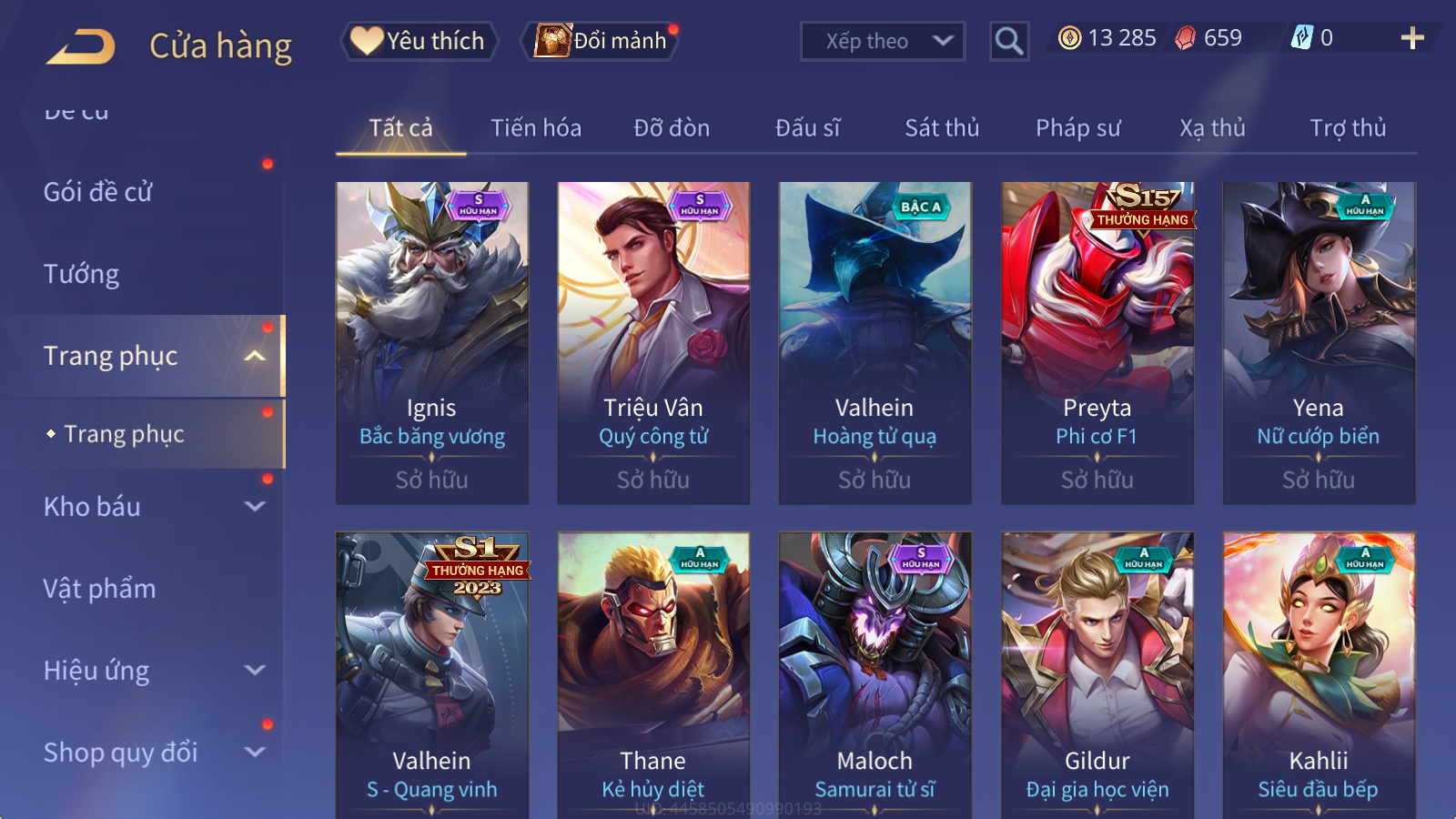This screenshot has width=1456, height=819.
Task: Collapse the Trang phục sidebar section
Action: click(x=256, y=356)
